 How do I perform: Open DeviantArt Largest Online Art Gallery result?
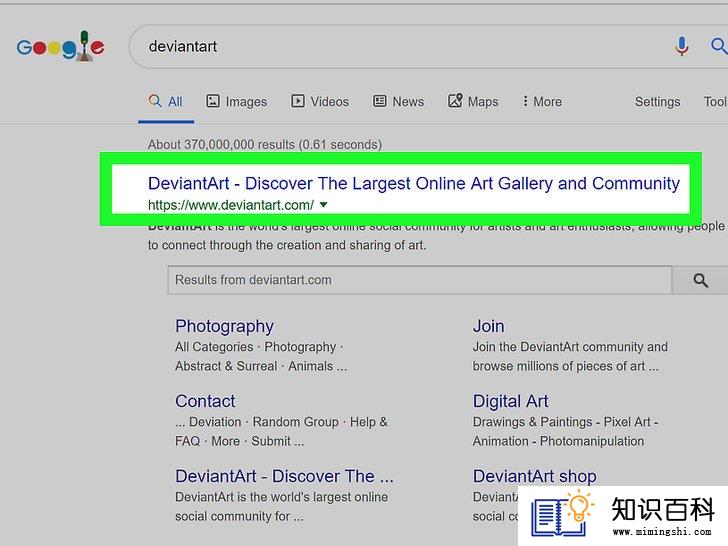[414, 183]
